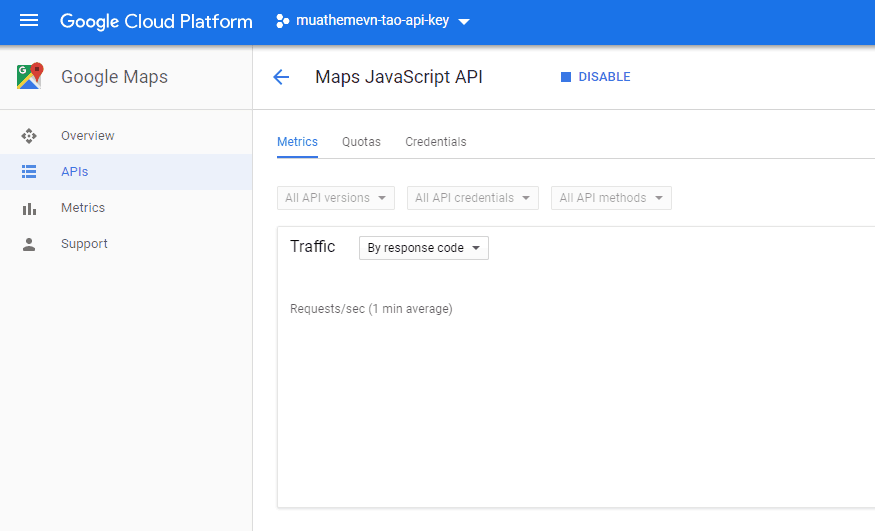Switch to the Credentials tab

tap(436, 142)
